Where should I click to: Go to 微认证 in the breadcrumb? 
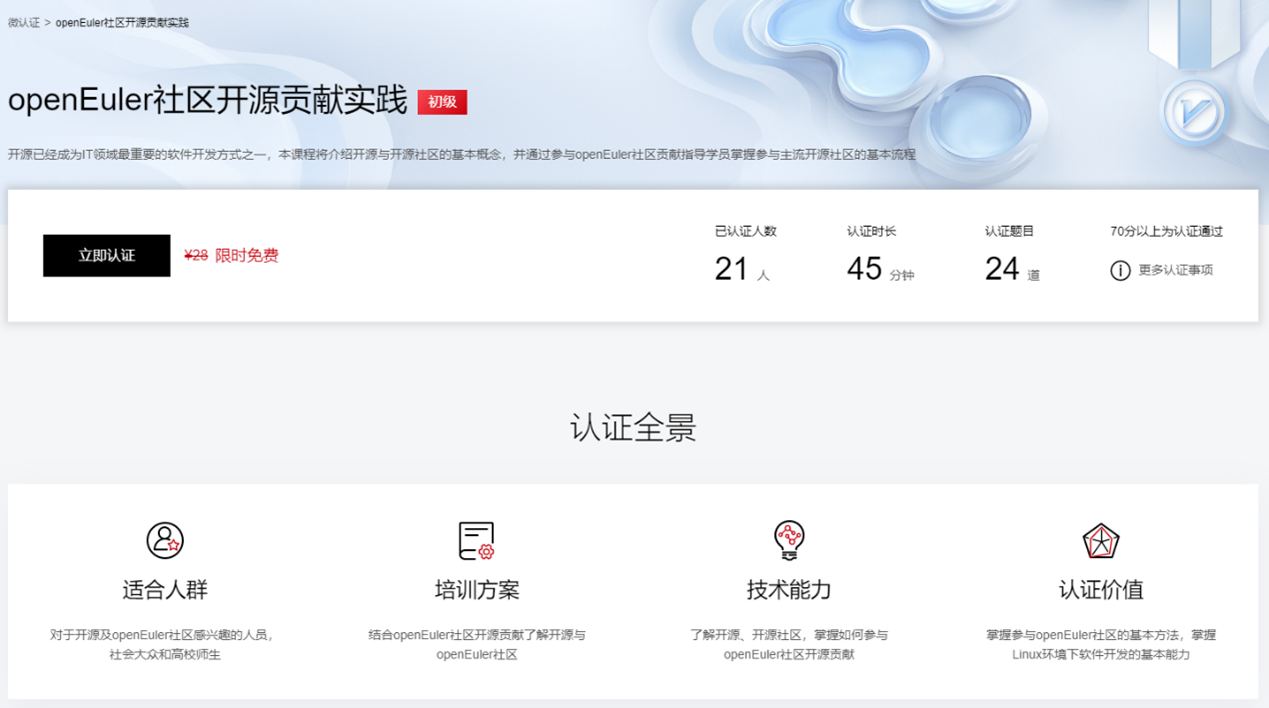click(24, 22)
